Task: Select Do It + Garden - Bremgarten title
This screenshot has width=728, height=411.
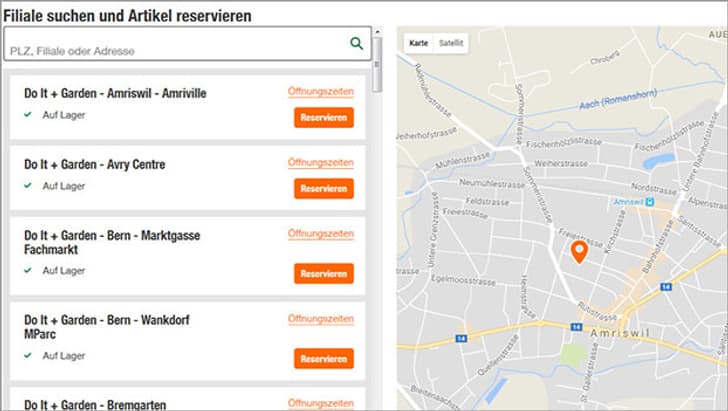Action: 95,404
